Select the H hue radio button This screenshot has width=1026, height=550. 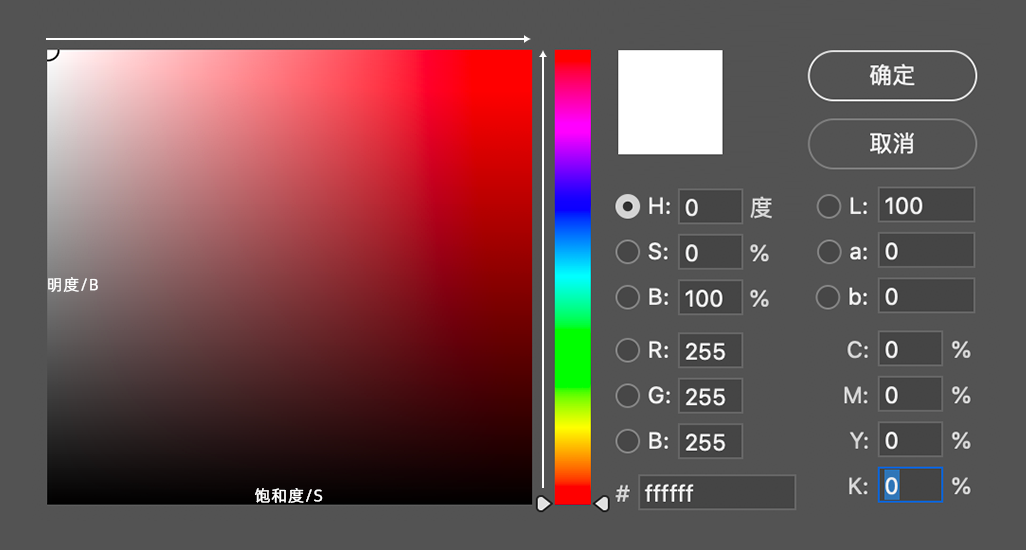pyautogui.click(x=627, y=207)
